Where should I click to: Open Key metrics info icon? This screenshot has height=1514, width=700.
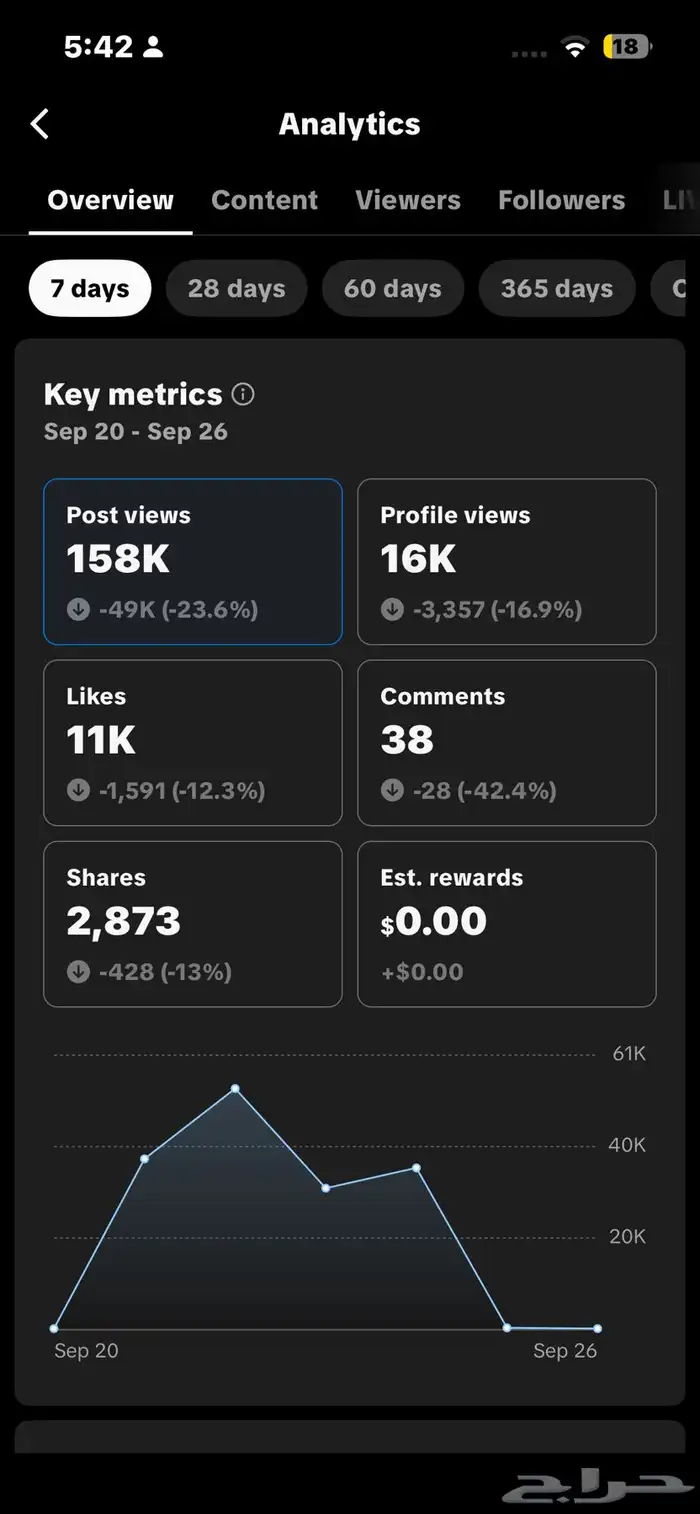[243, 395]
